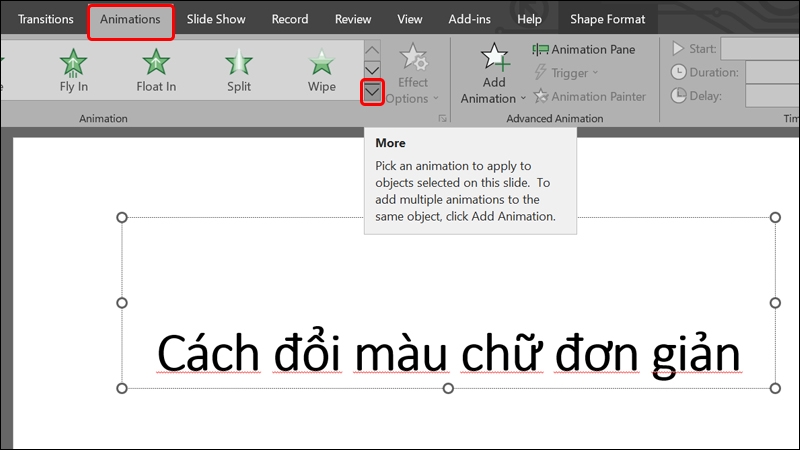Switch to Shape Format tab

coord(607,19)
